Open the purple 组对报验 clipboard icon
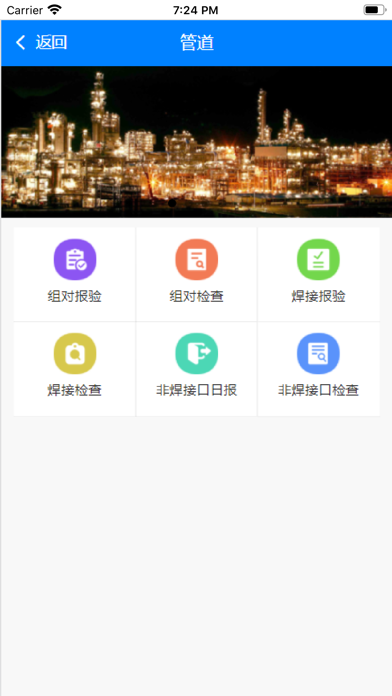This screenshot has width=392, height=696. pyautogui.click(x=75, y=260)
